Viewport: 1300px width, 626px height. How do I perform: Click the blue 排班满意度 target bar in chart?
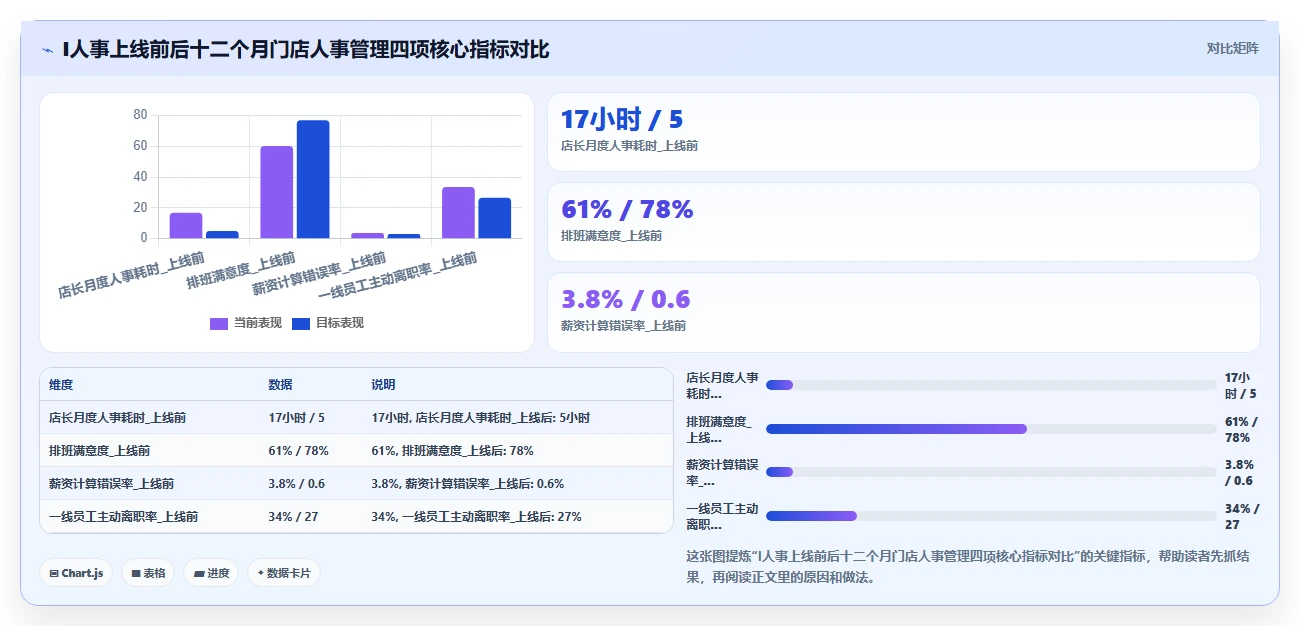(313, 179)
